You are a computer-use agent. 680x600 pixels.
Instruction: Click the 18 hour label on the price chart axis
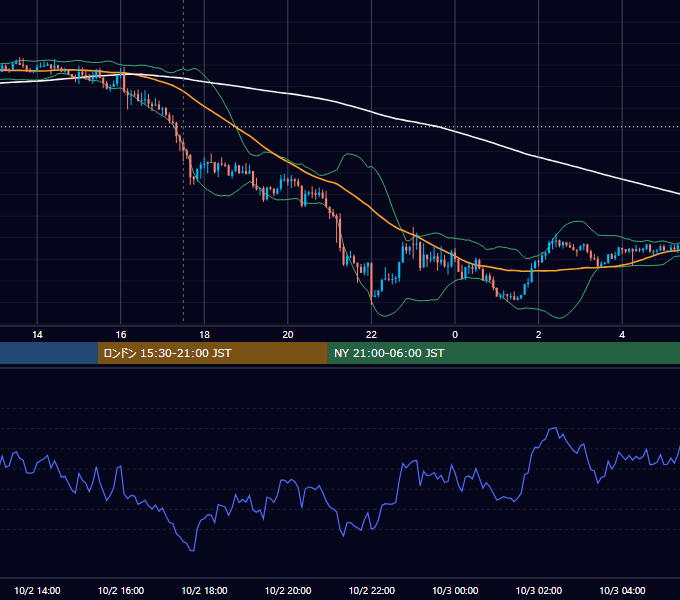click(x=204, y=335)
